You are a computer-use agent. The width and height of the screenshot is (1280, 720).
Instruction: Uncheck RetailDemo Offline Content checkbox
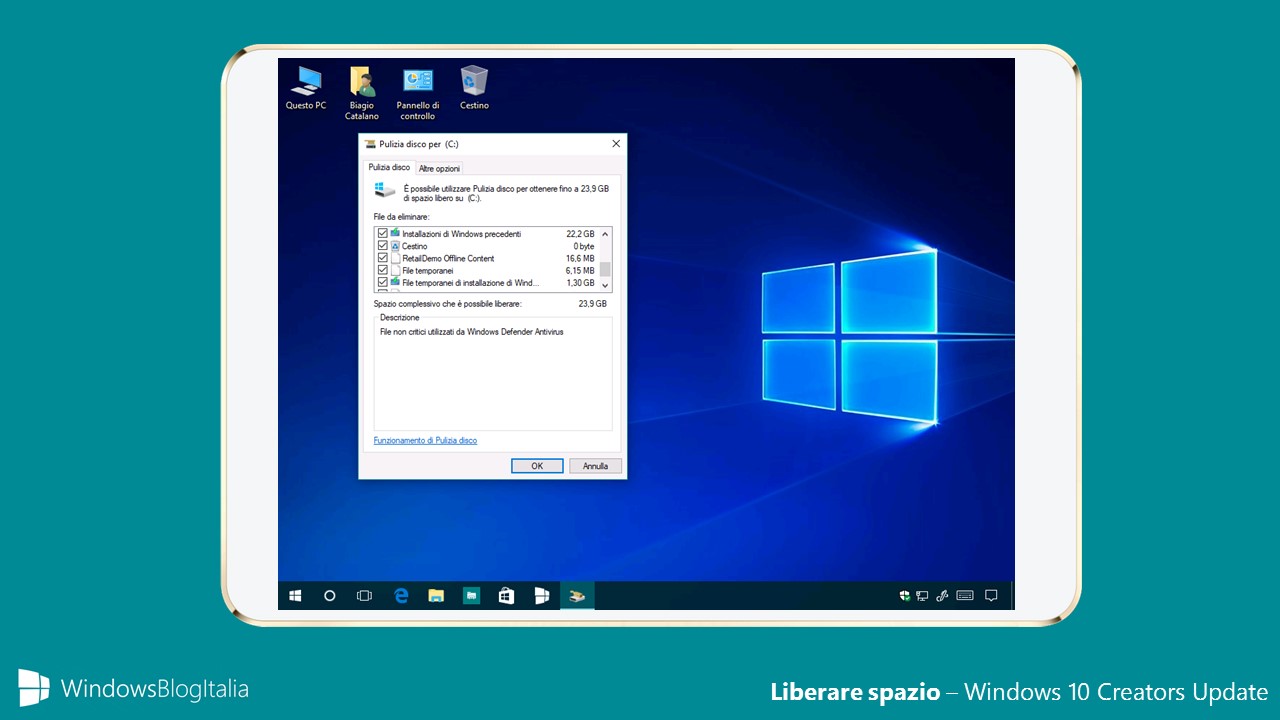pos(382,258)
